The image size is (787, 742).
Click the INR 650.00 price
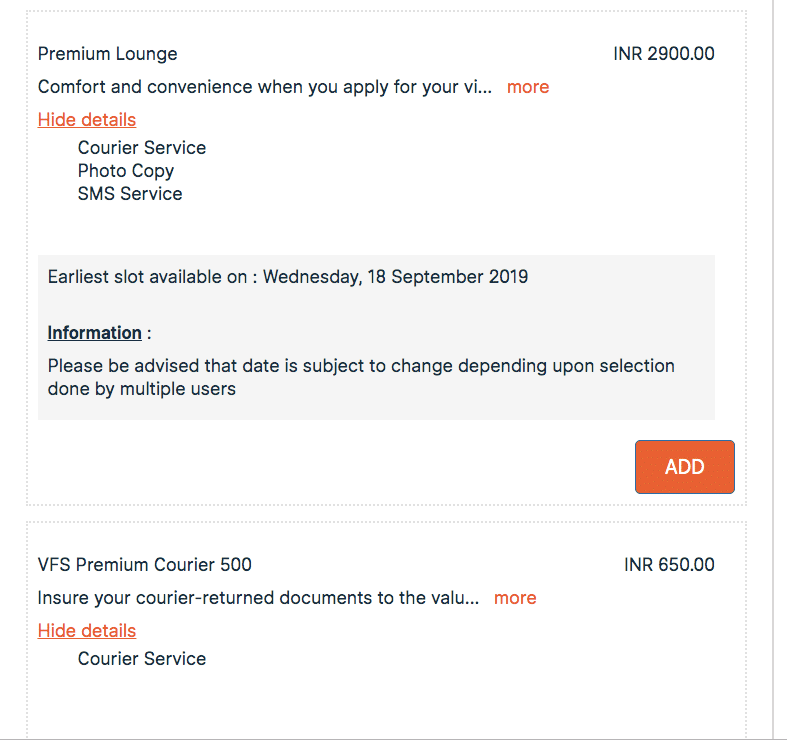(x=669, y=565)
